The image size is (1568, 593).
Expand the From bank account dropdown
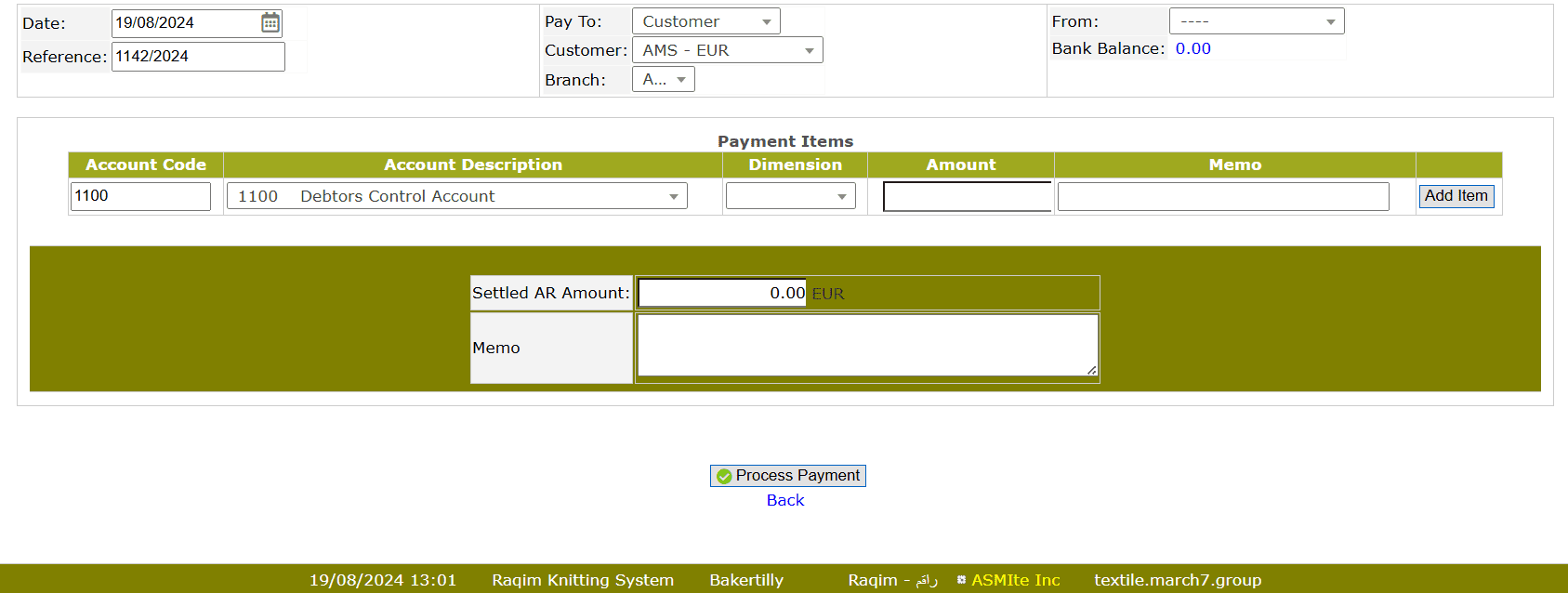click(x=1256, y=21)
